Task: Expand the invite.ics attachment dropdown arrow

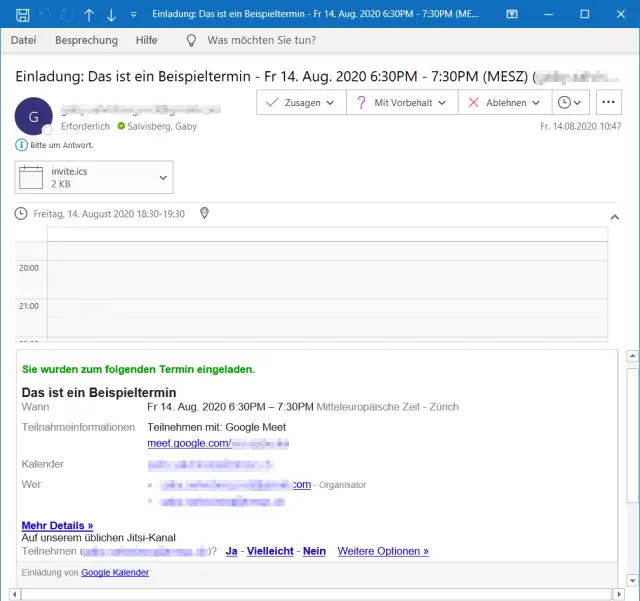Action: [x=164, y=178]
